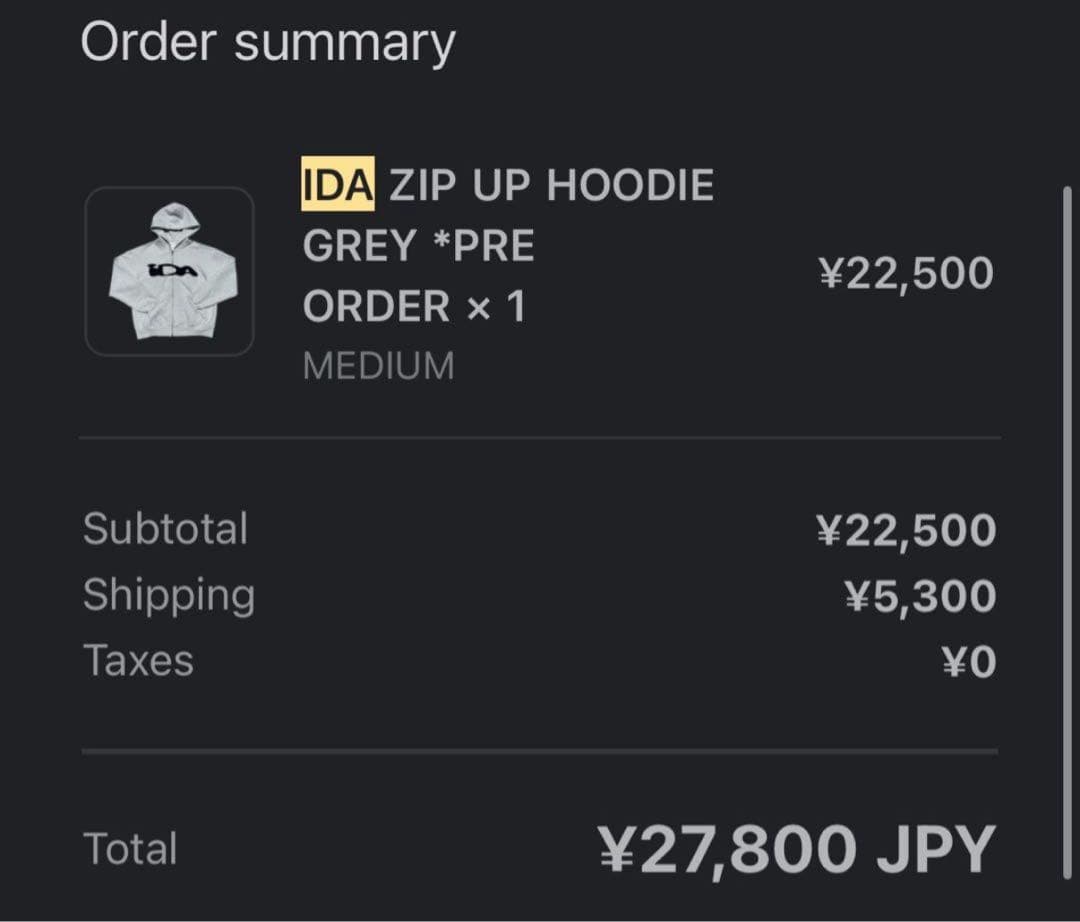Click the item price ¥22,500 beside the hoodie

[905, 273]
